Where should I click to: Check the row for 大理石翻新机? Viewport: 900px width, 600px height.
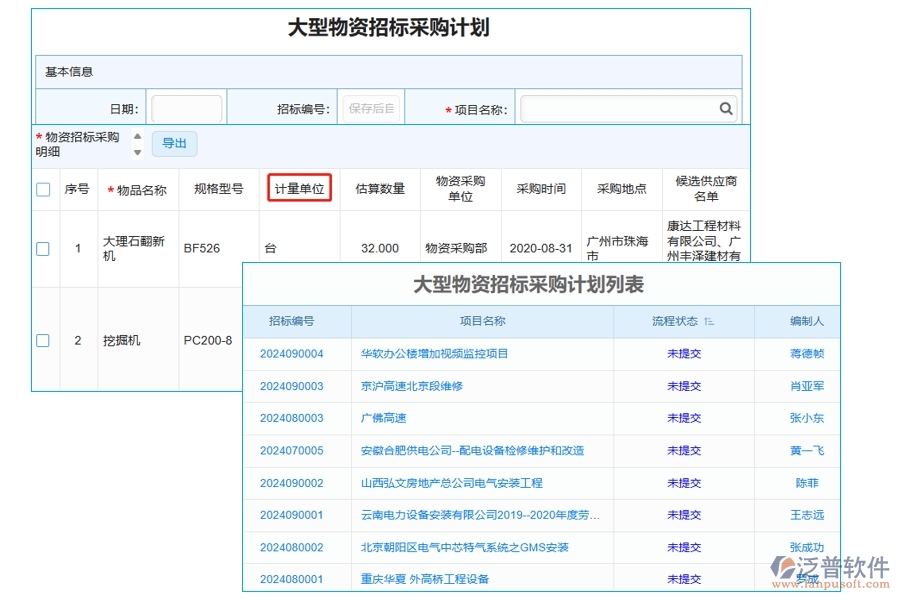(42, 248)
